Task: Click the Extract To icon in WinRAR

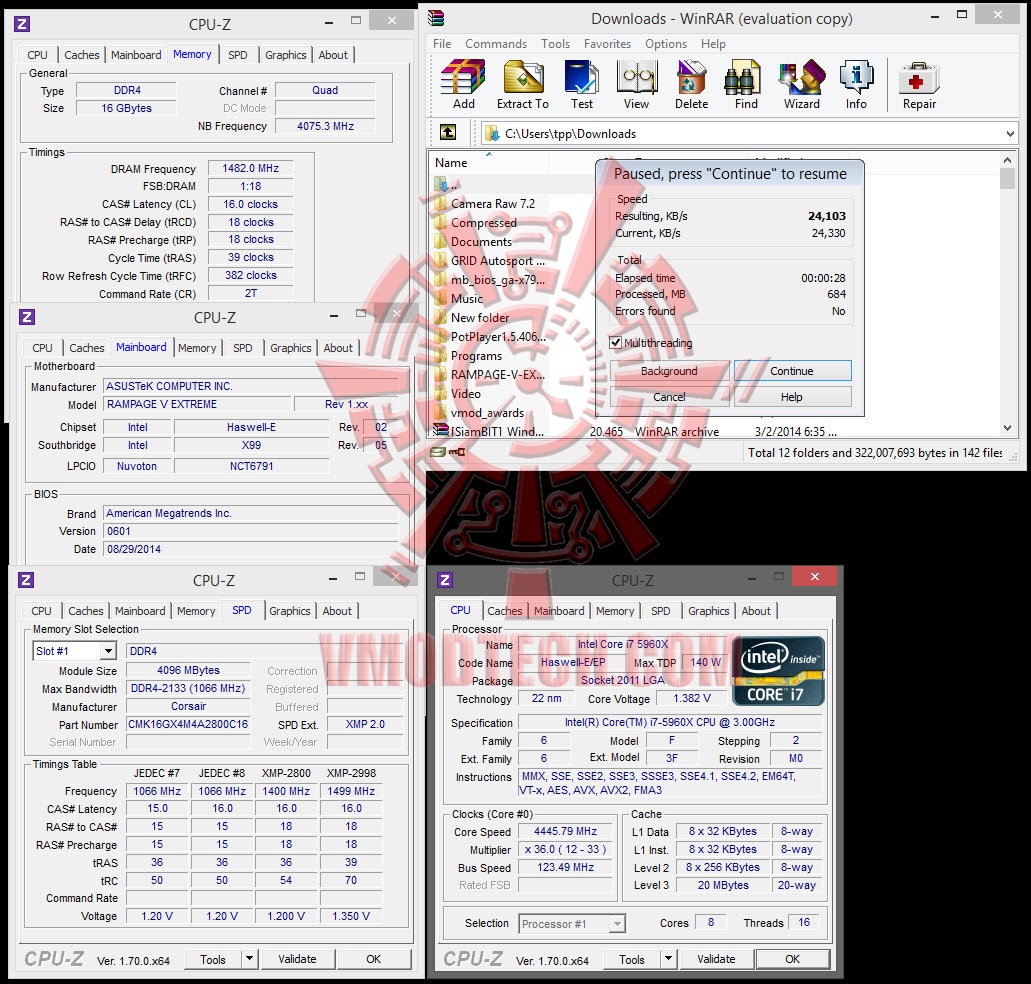Action: tap(523, 77)
